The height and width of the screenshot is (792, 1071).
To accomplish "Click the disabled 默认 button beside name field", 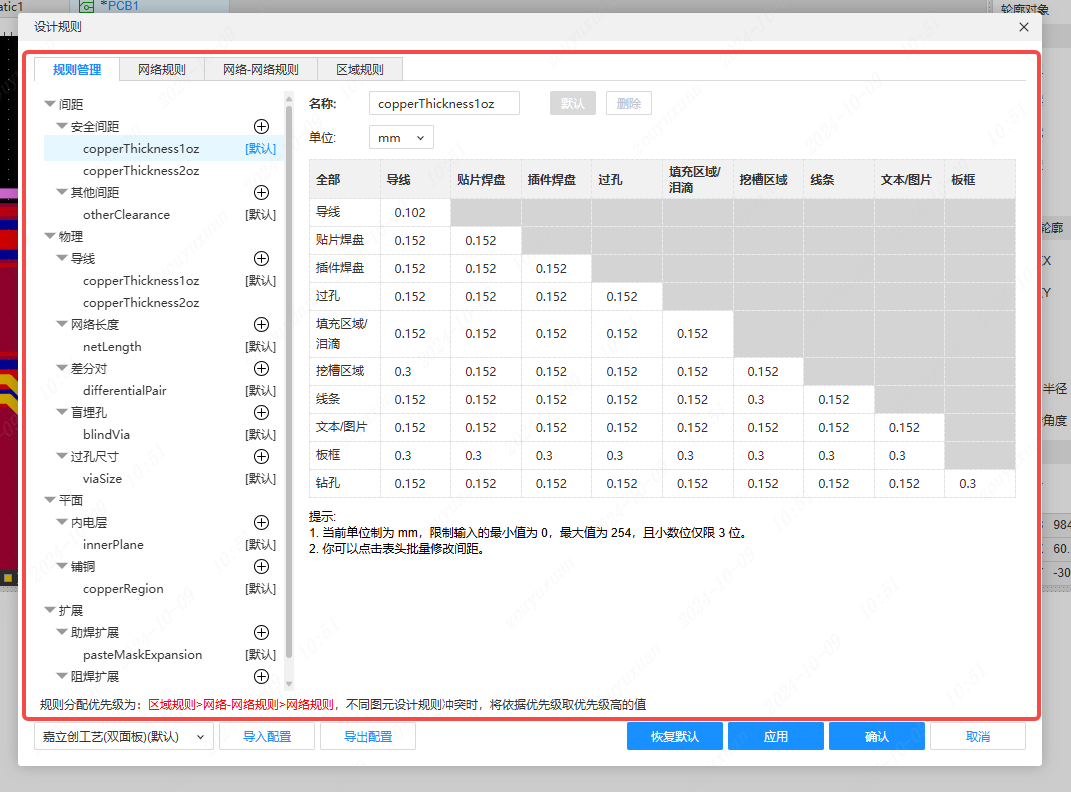I will [x=573, y=104].
